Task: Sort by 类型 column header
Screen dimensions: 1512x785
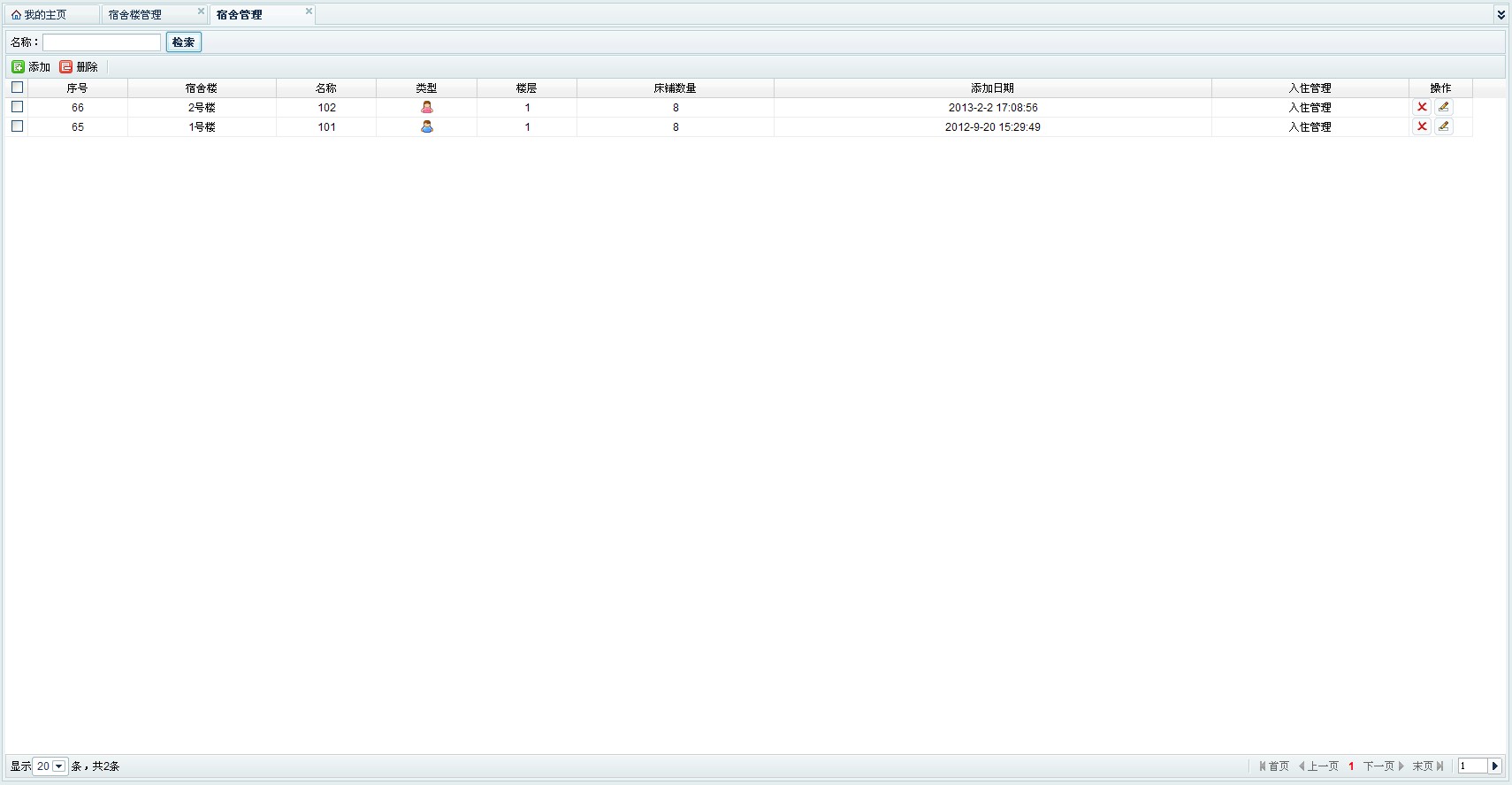Action: [426, 88]
